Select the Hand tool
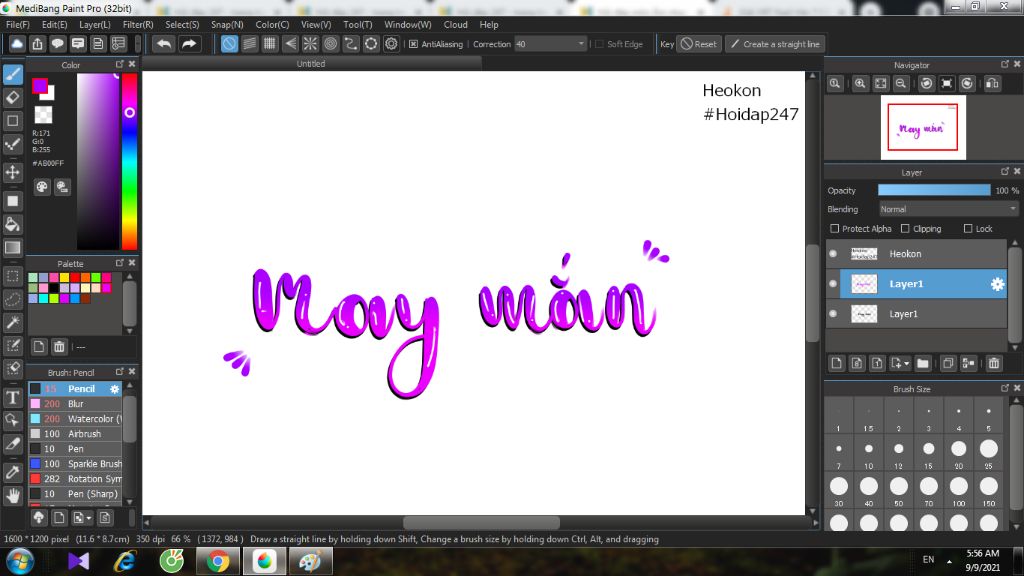 [12, 496]
